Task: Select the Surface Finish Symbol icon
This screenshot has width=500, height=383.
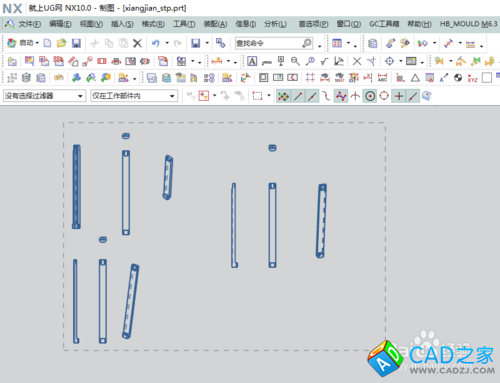Action: (x=324, y=61)
